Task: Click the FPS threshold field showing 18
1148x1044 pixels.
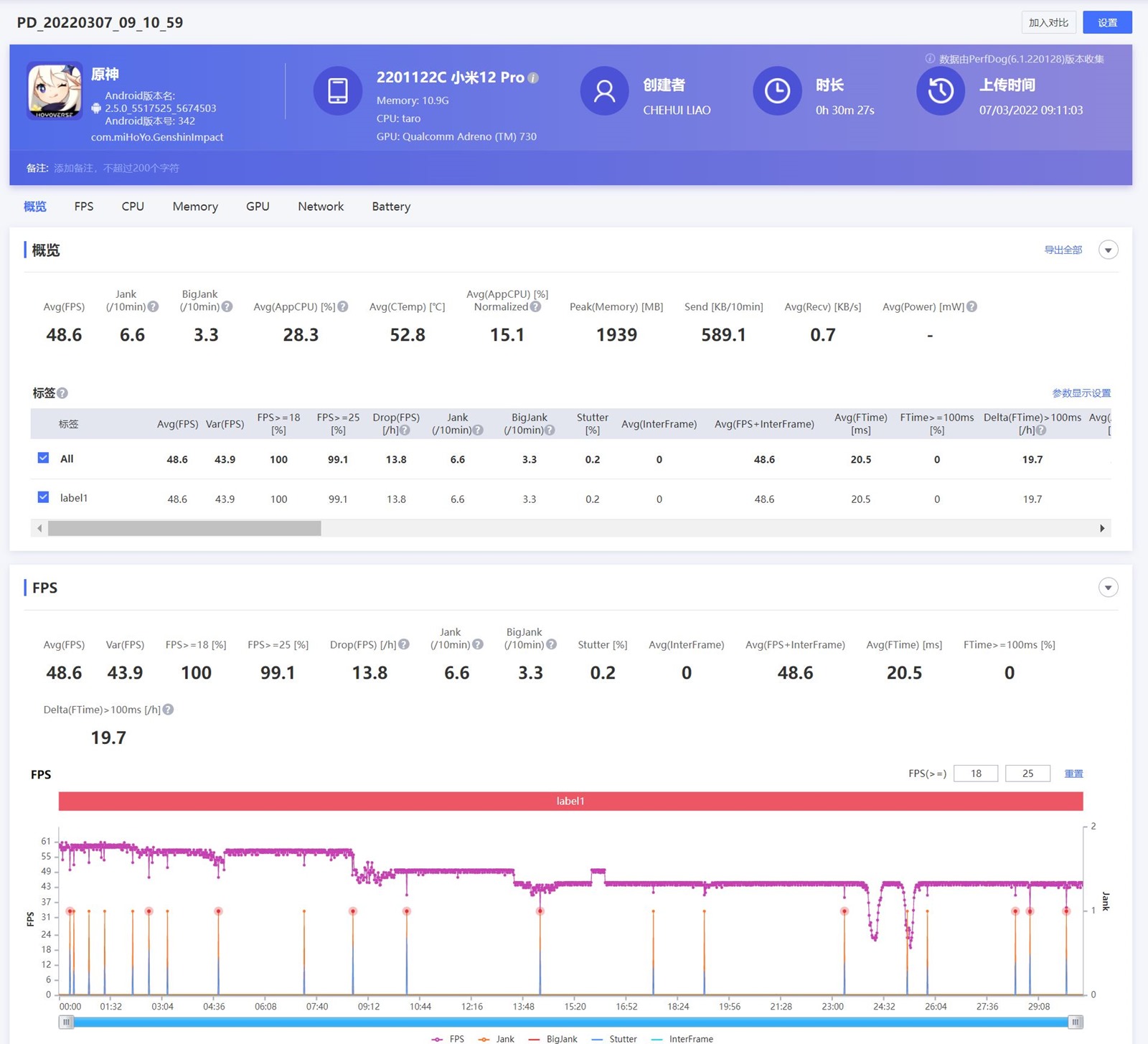Action: [x=975, y=773]
